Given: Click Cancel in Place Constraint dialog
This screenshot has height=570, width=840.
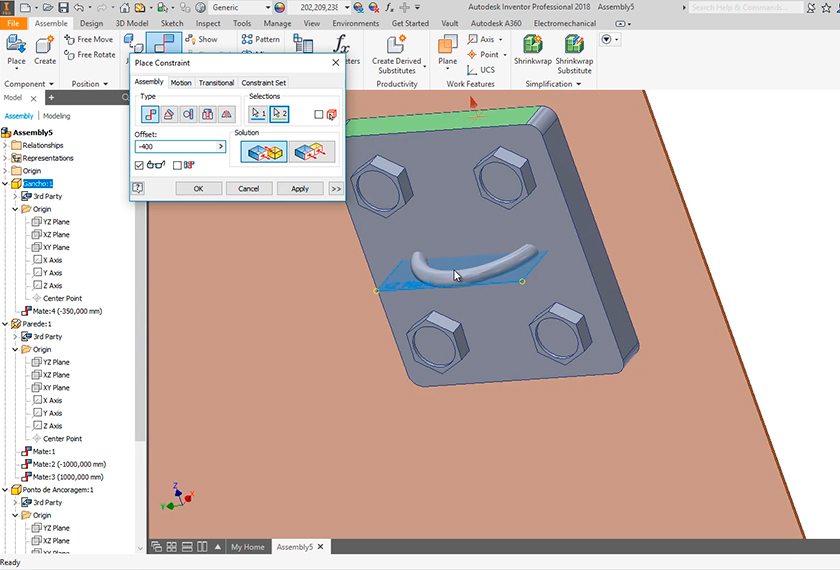Looking at the screenshot, I should coord(249,188).
